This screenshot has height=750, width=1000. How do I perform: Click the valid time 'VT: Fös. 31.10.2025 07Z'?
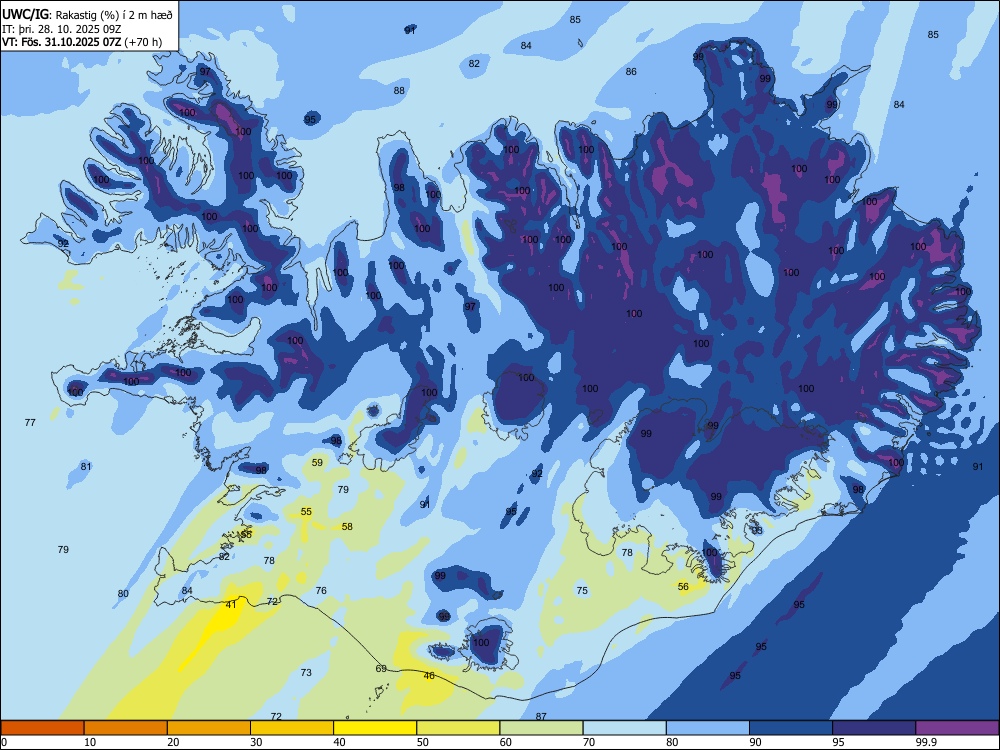(61, 43)
